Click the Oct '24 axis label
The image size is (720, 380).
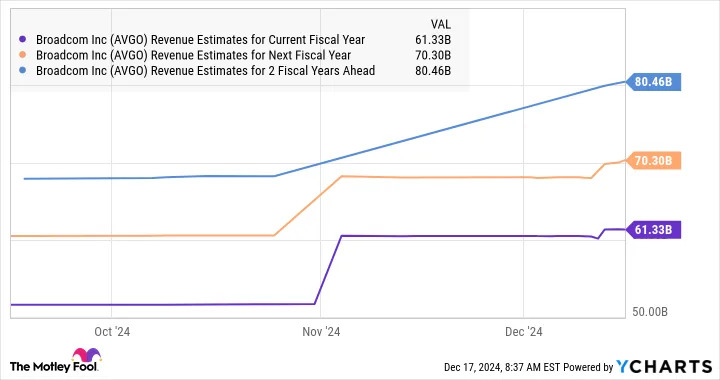click(x=112, y=332)
